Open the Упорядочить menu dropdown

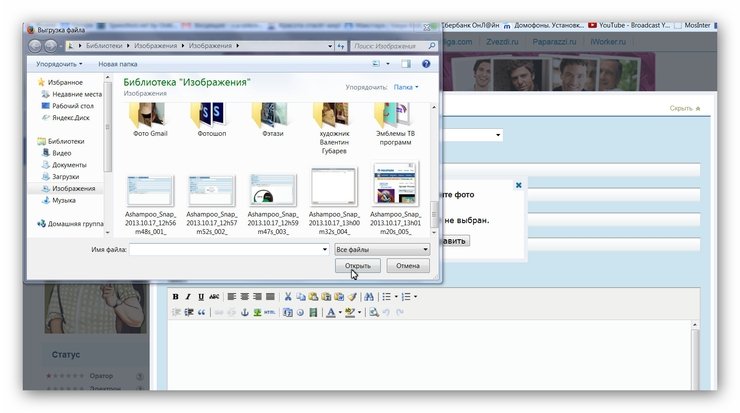pyautogui.click(x=59, y=63)
